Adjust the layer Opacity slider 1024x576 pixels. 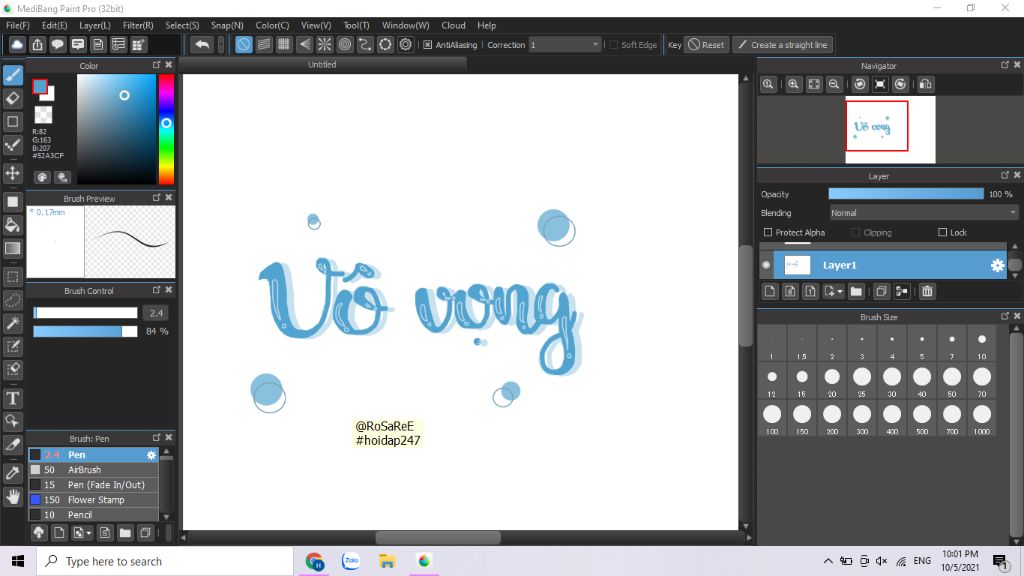tap(906, 194)
